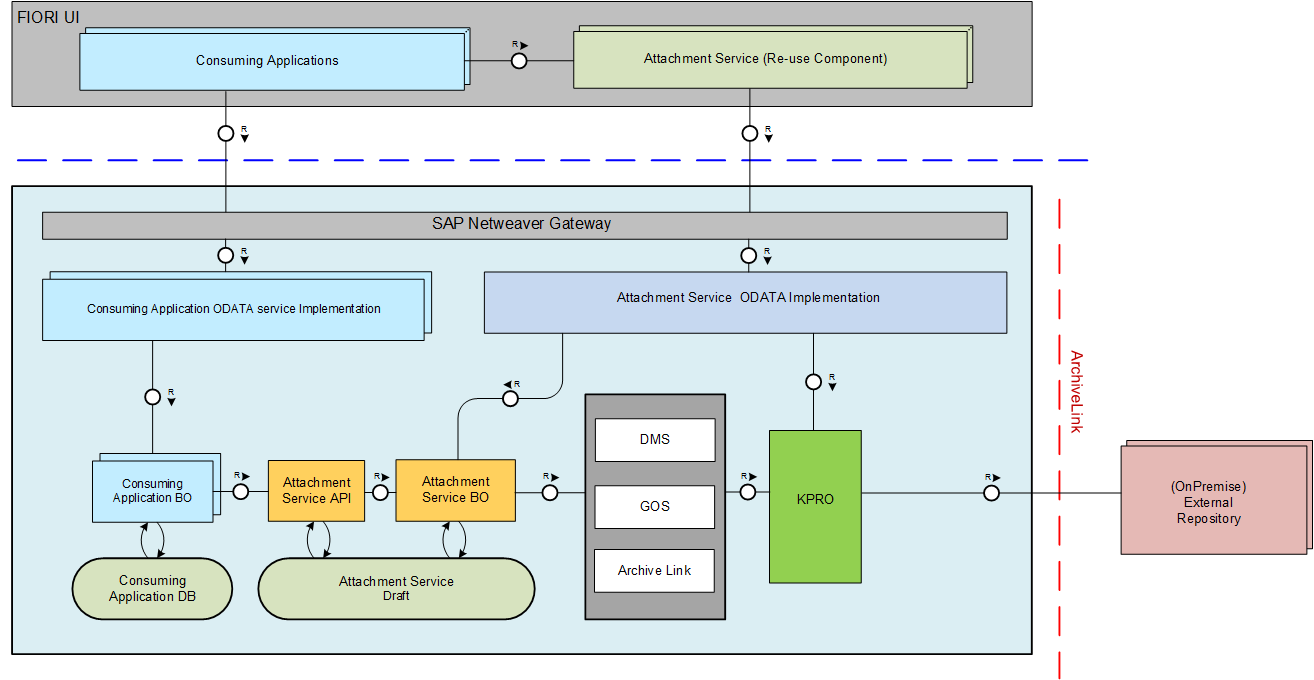Image resolution: width=1314 pixels, height=680 pixels.
Task: Click the Consuming Application DB shape
Action: (152, 588)
